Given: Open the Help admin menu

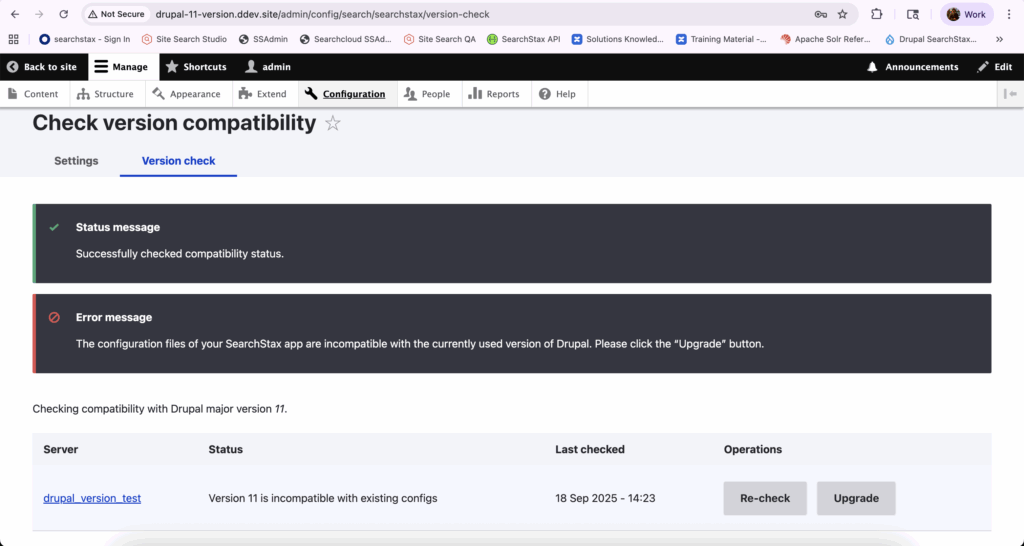Looking at the screenshot, I should (x=558, y=94).
